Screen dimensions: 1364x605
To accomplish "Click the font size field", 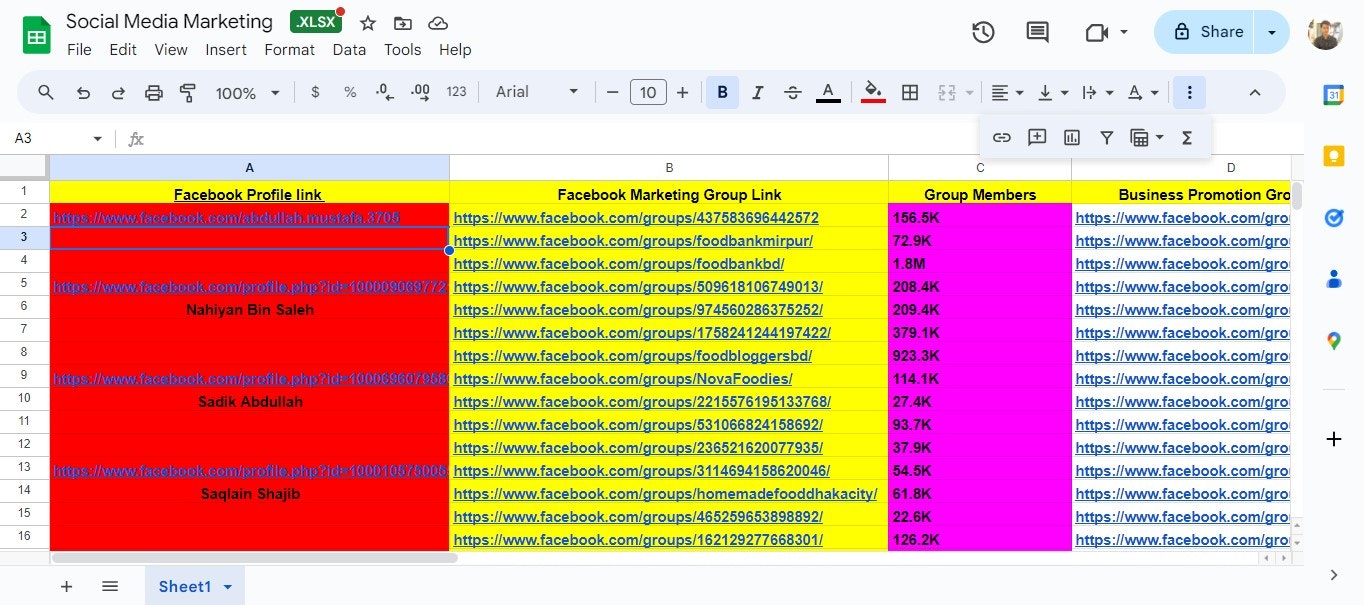I will pos(648,92).
